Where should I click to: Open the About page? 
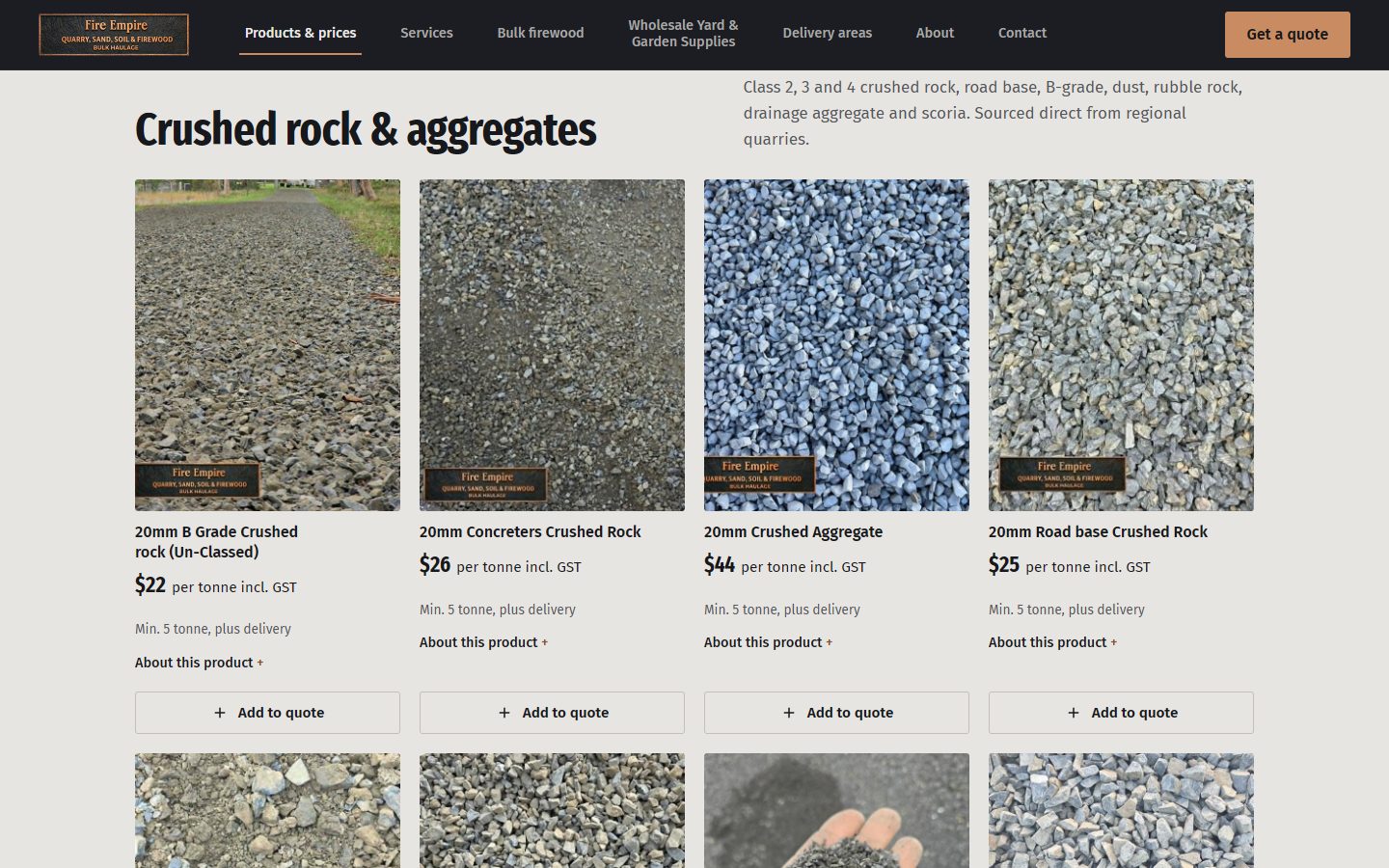coord(935,33)
